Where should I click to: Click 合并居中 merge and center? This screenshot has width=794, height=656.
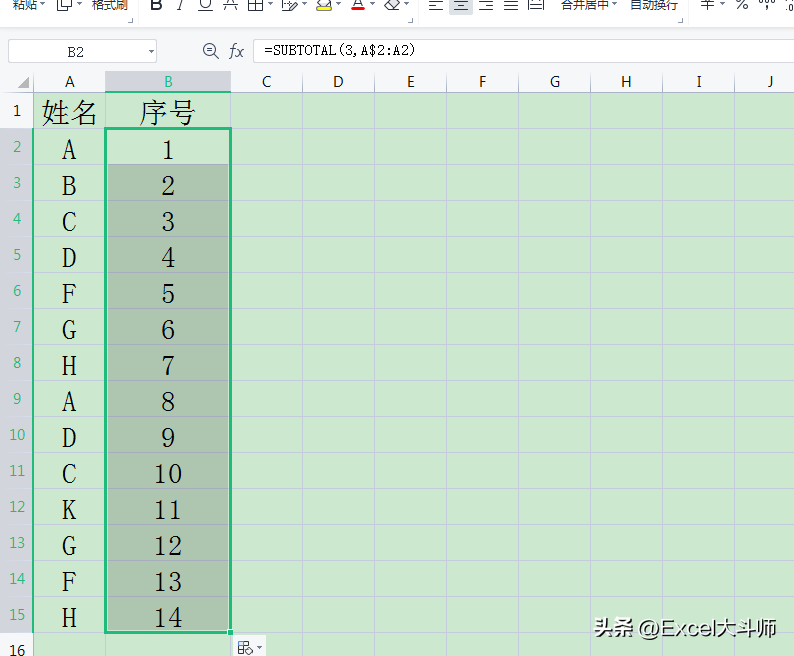click(x=585, y=6)
